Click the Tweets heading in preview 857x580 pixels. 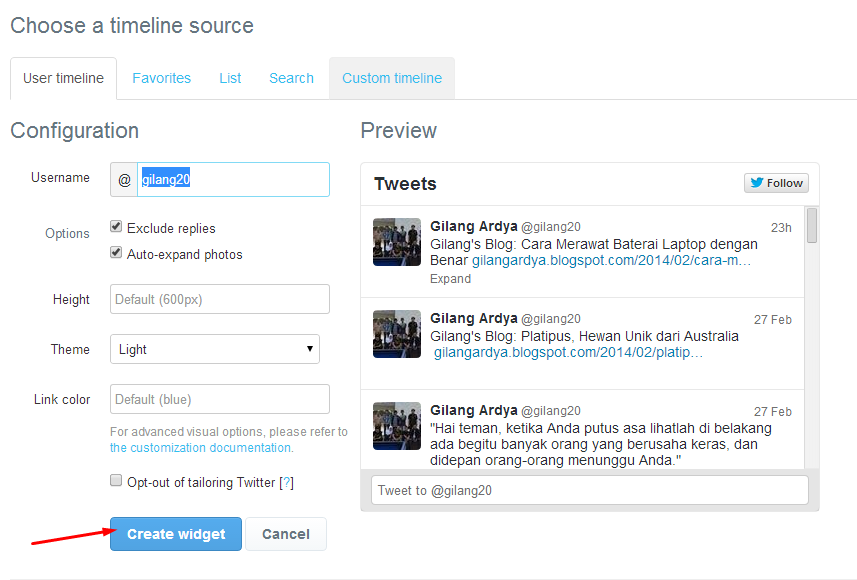tap(405, 184)
